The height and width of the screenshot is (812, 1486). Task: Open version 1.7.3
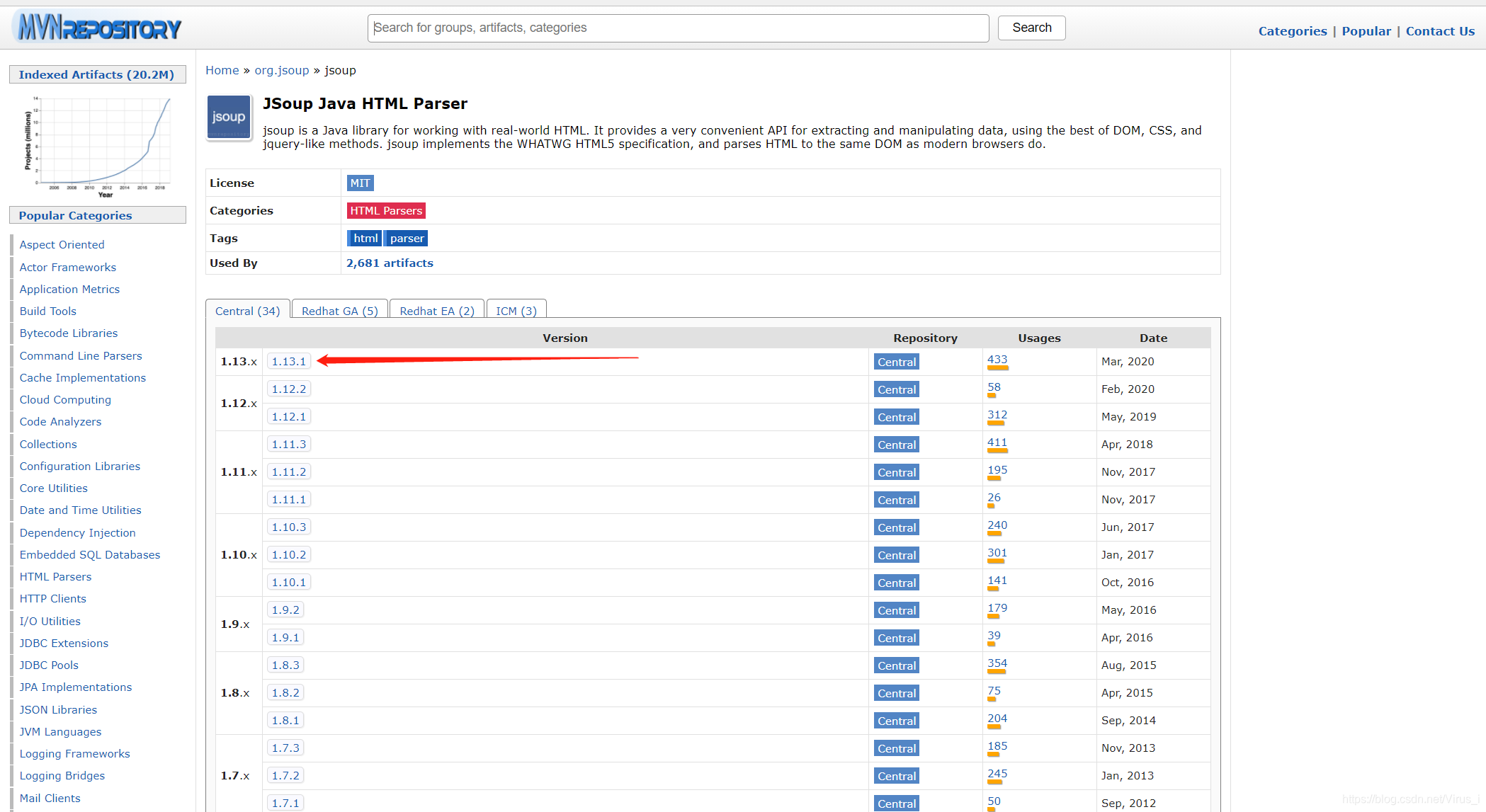(x=285, y=748)
